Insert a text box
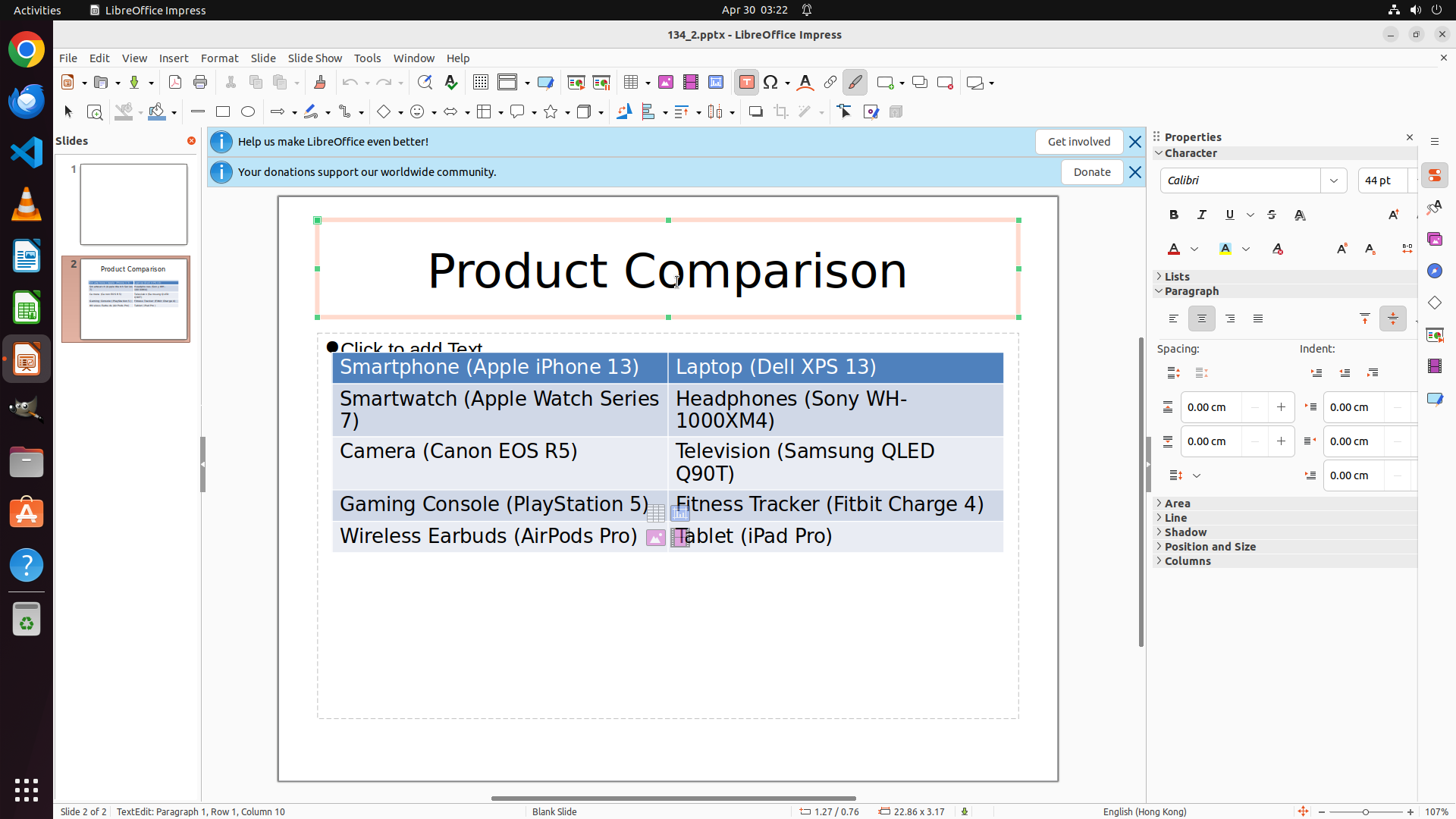This screenshot has width=1456, height=819. 747,83
